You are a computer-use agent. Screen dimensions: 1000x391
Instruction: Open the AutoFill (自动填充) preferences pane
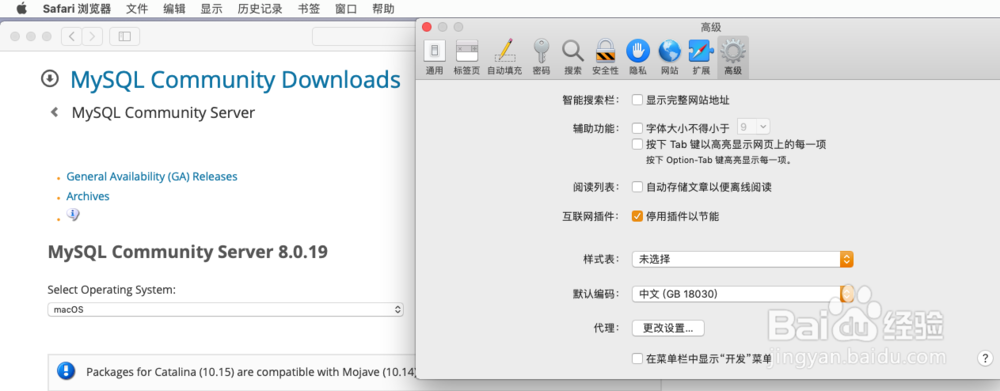[504, 57]
